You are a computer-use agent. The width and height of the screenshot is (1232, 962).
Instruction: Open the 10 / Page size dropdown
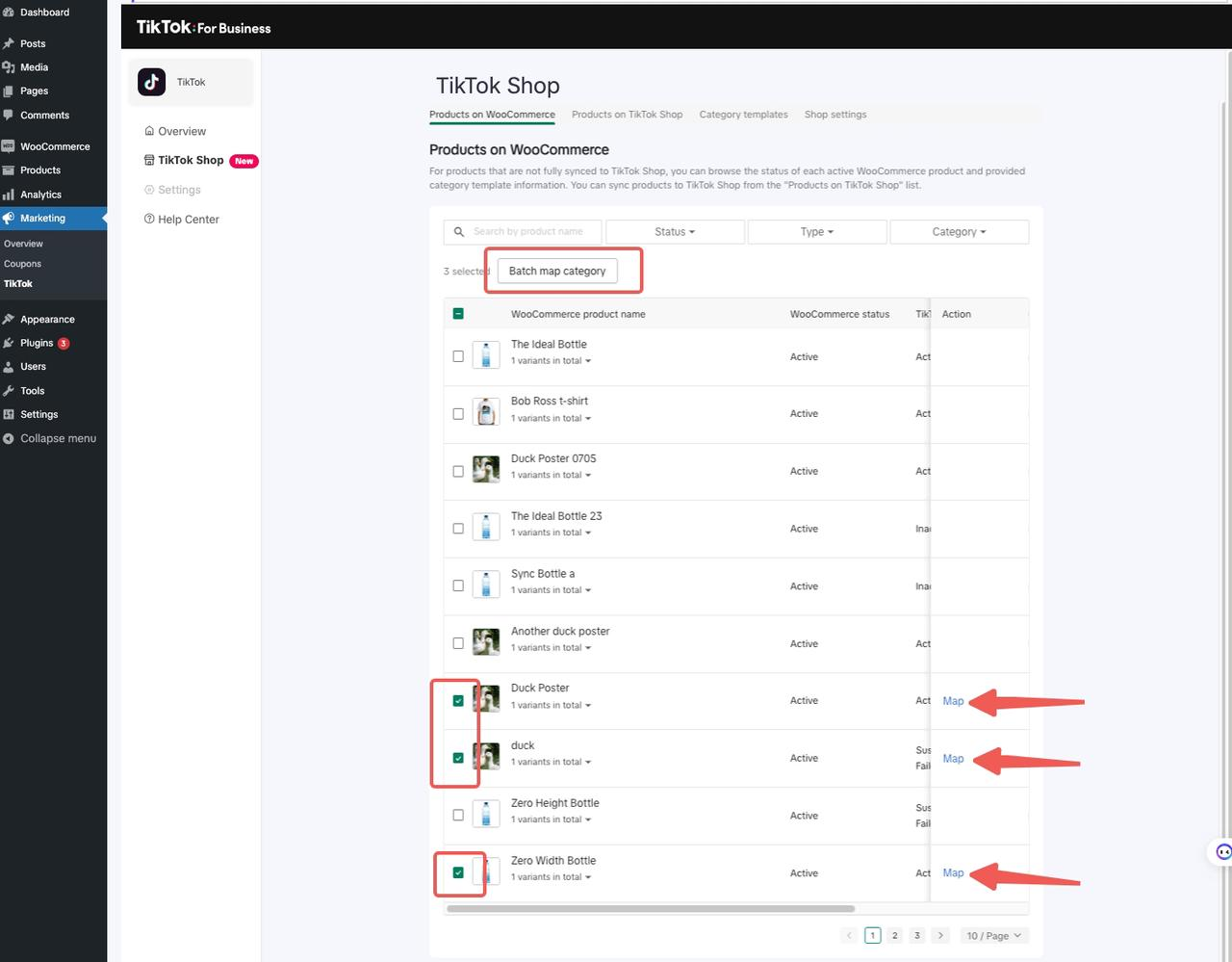pyautogui.click(x=993, y=935)
